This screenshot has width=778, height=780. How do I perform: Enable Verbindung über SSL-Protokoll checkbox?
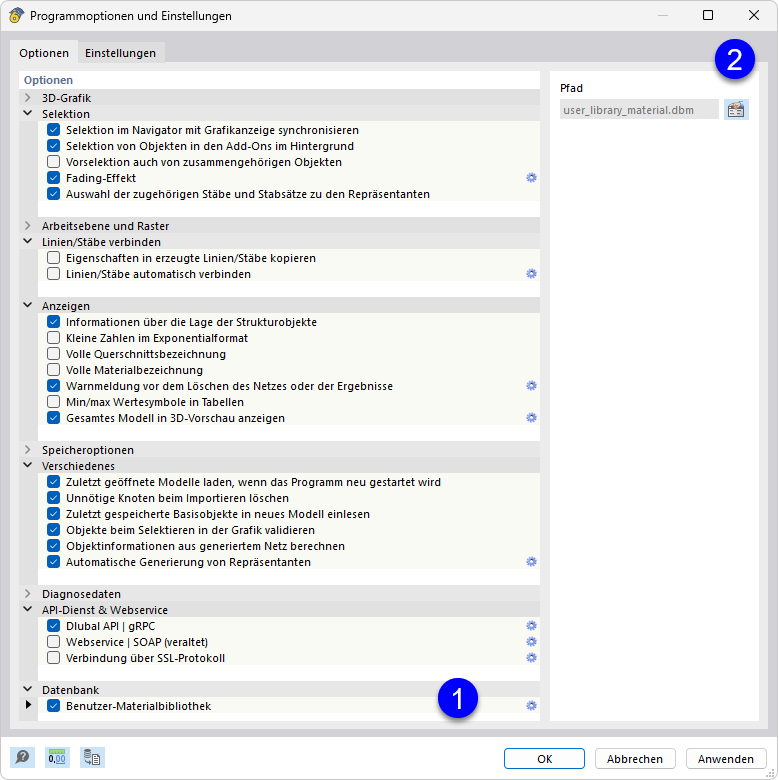(x=53, y=658)
